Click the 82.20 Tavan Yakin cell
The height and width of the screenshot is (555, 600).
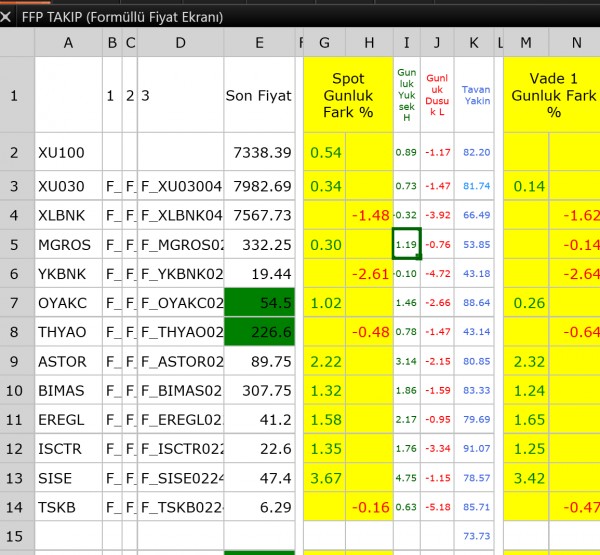tap(474, 152)
